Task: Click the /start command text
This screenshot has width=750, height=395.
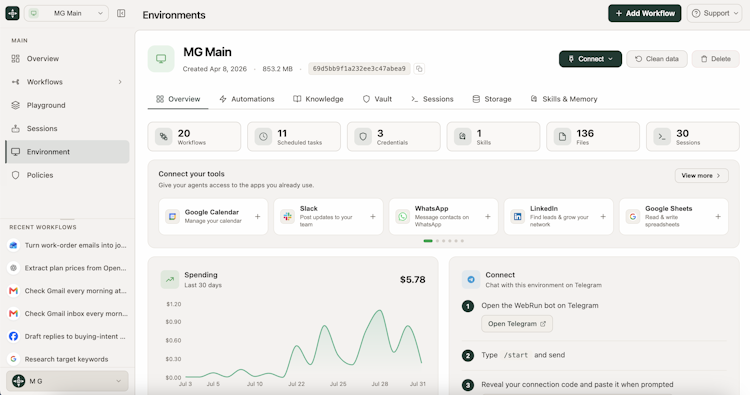Action: click(516, 355)
